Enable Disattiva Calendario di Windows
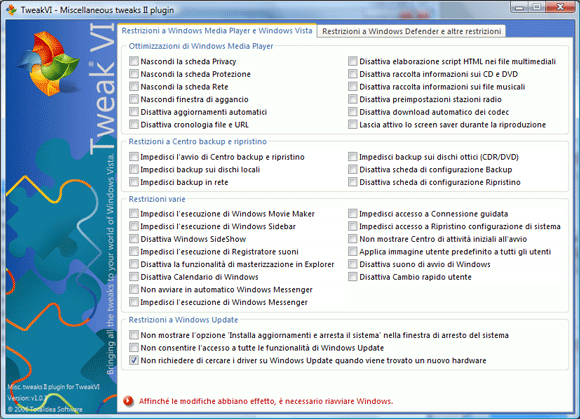 pos(134,277)
